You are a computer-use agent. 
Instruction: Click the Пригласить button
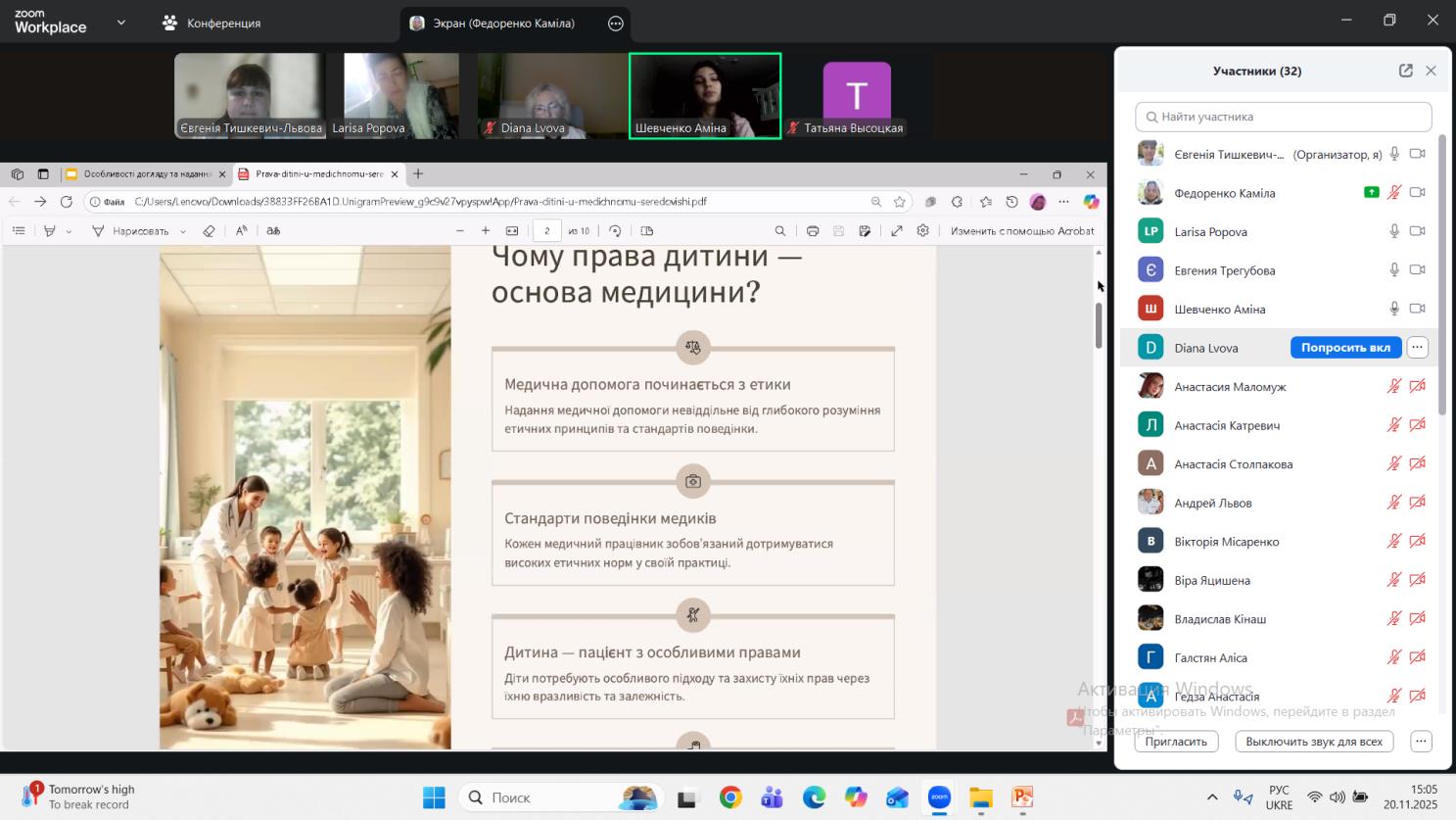tap(1176, 742)
